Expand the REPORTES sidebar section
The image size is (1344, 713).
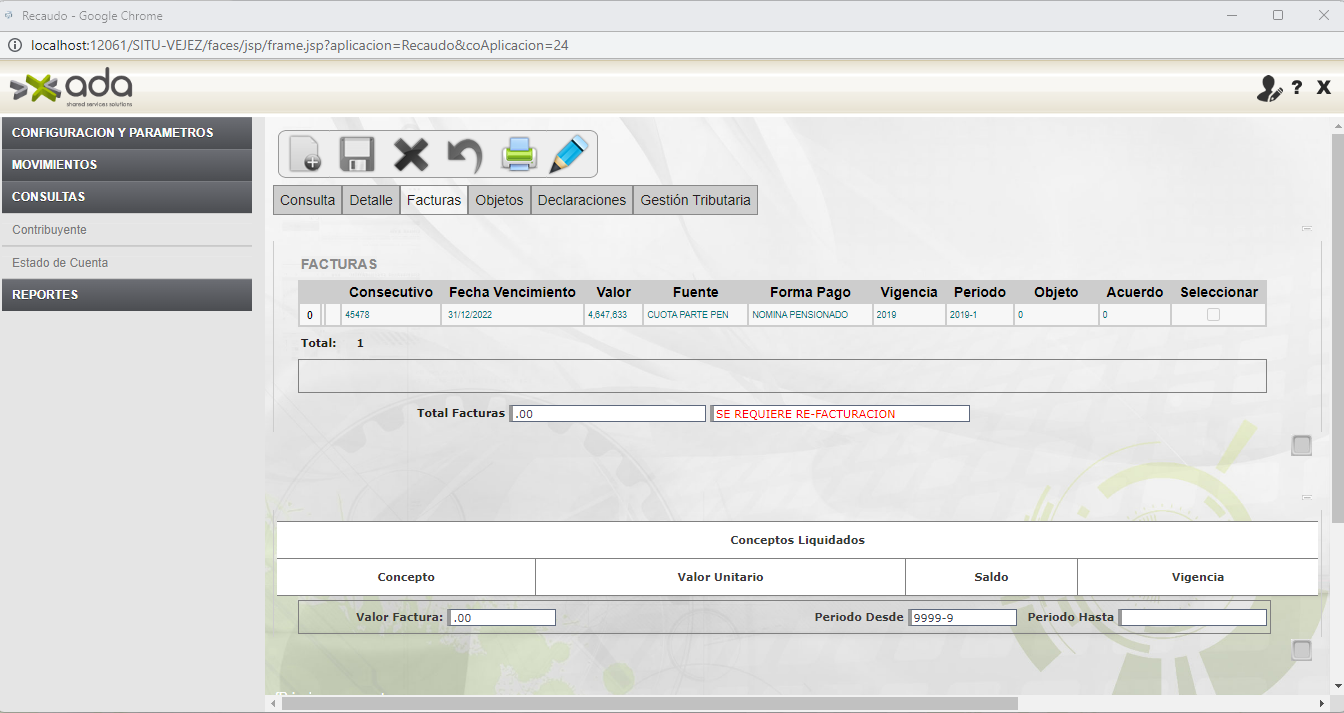click(x=127, y=295)
